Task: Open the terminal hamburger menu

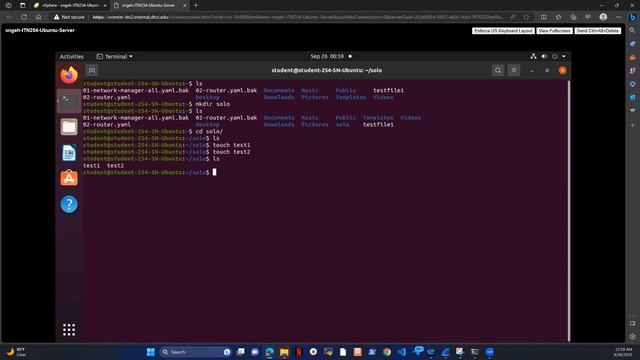Action: tap(514, 70)
